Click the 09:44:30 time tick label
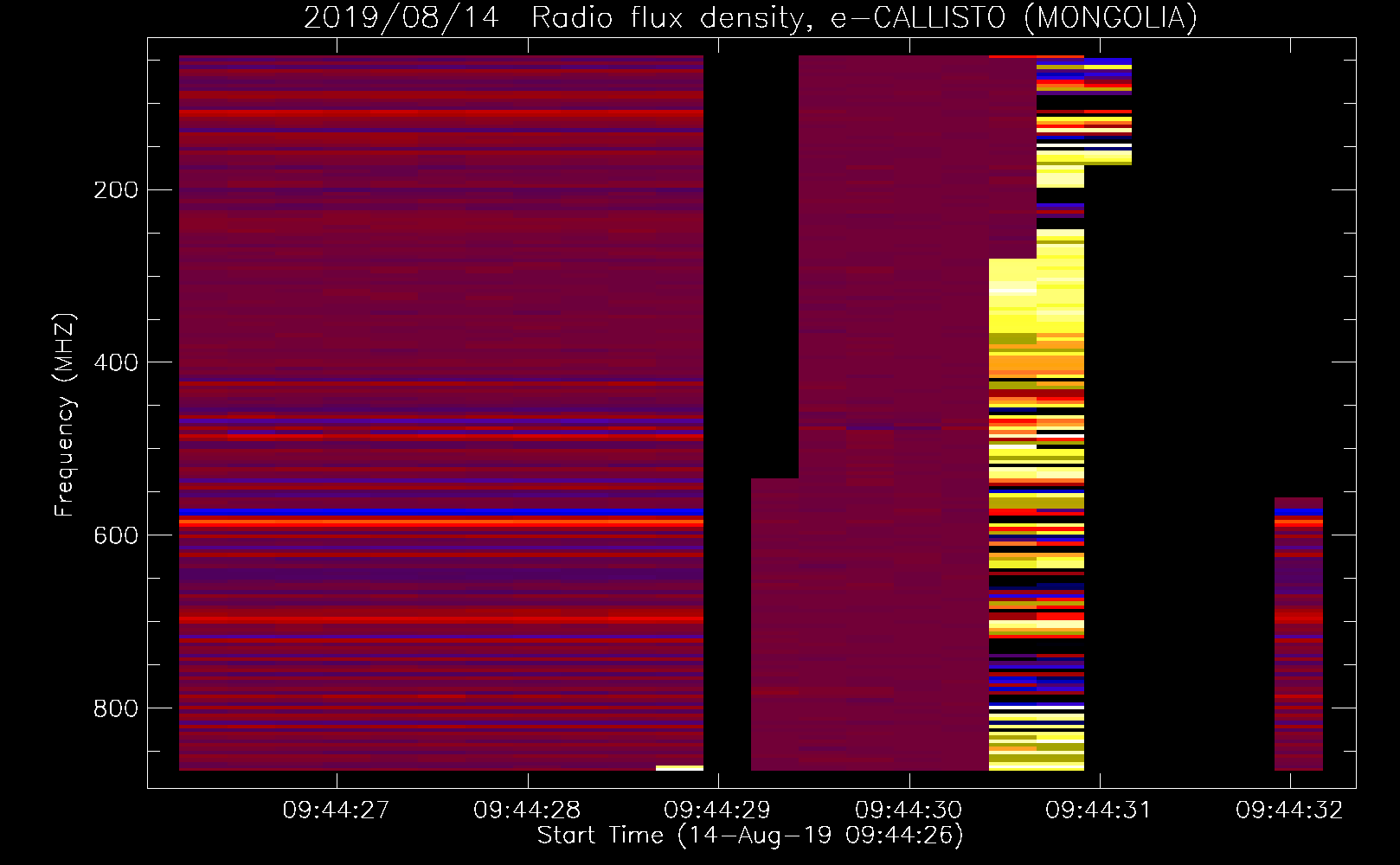Image resolution: width=1400 pixels, height=865 pixels. click(x=909, y=811)
